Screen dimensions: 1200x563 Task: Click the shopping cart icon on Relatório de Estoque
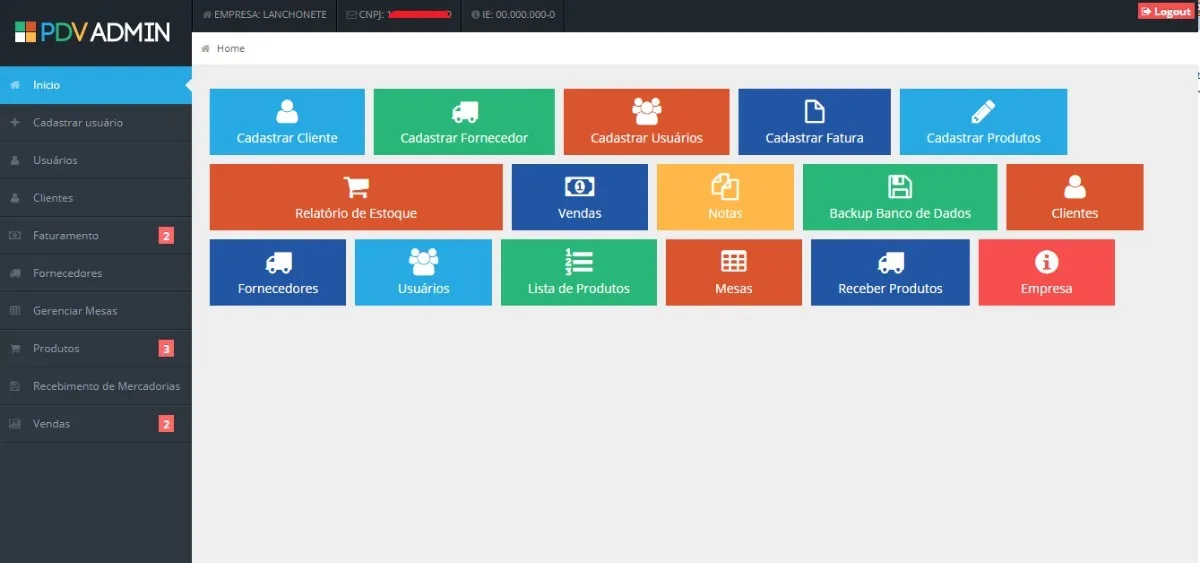356,187
